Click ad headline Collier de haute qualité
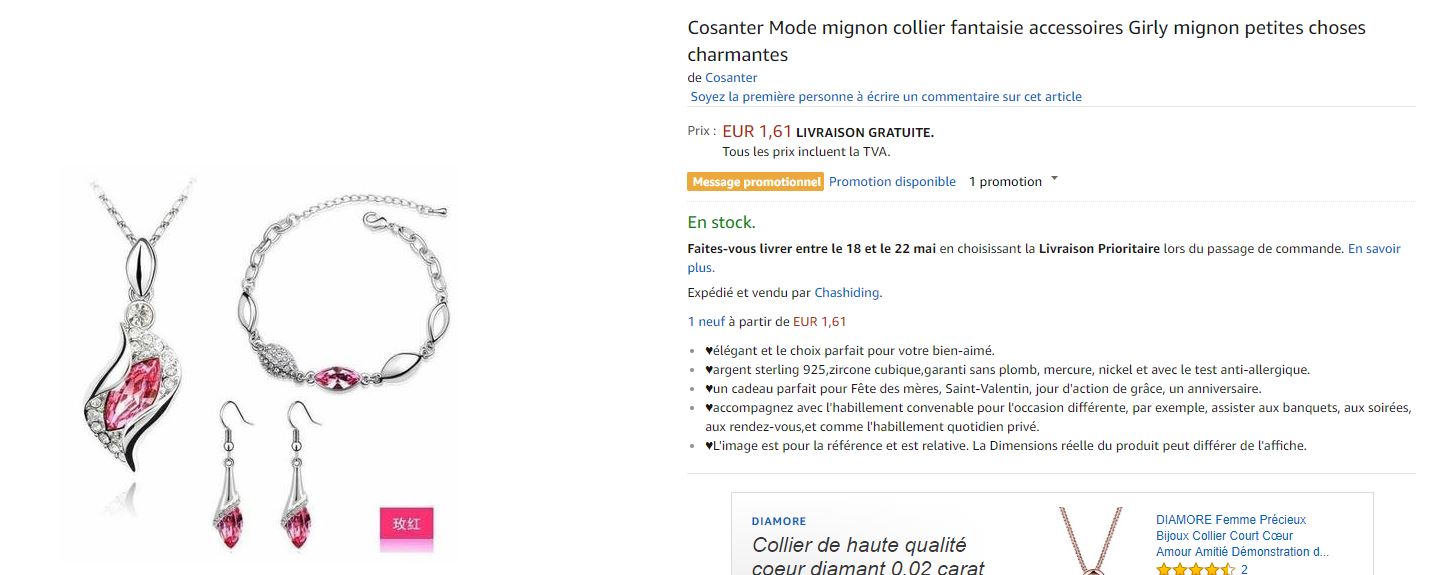1437x575 pixels. [859, 545]
